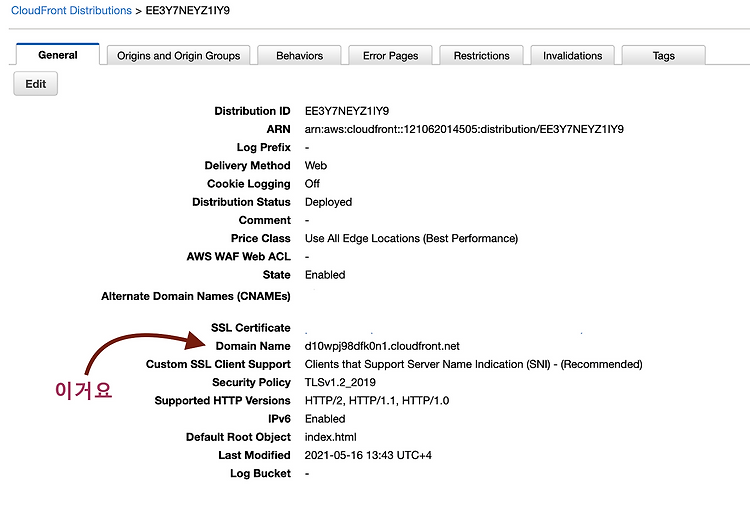The image size is (750, 512).
Task: Click the Domain Name field label
Action: [x=253, y=346]
